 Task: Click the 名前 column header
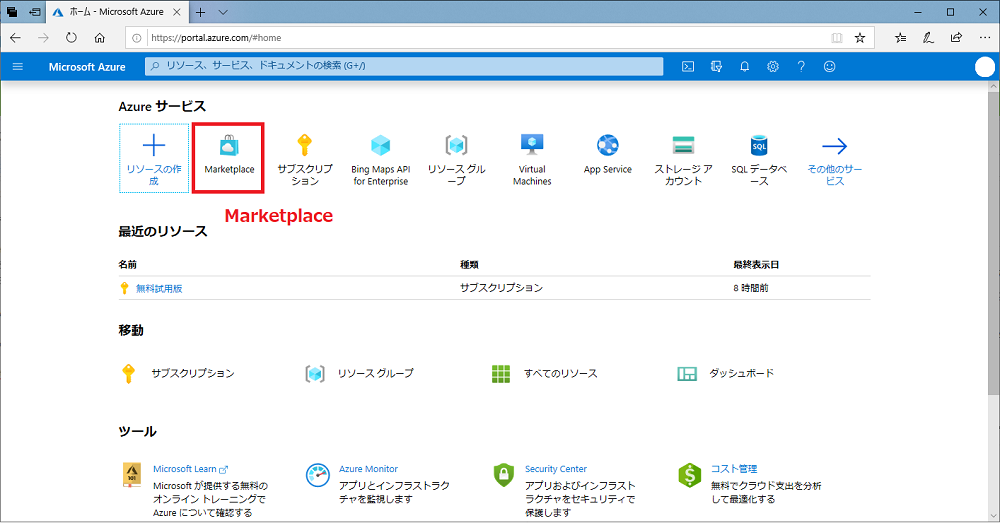click(x=128, y=265)
